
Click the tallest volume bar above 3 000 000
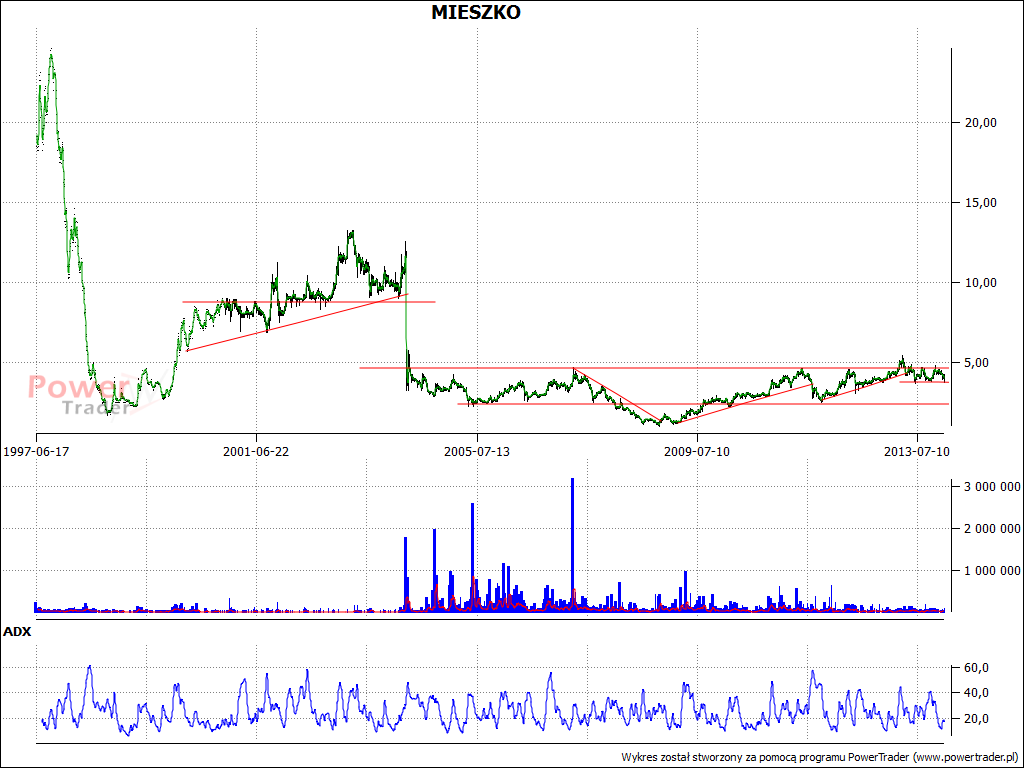(573, 545)
